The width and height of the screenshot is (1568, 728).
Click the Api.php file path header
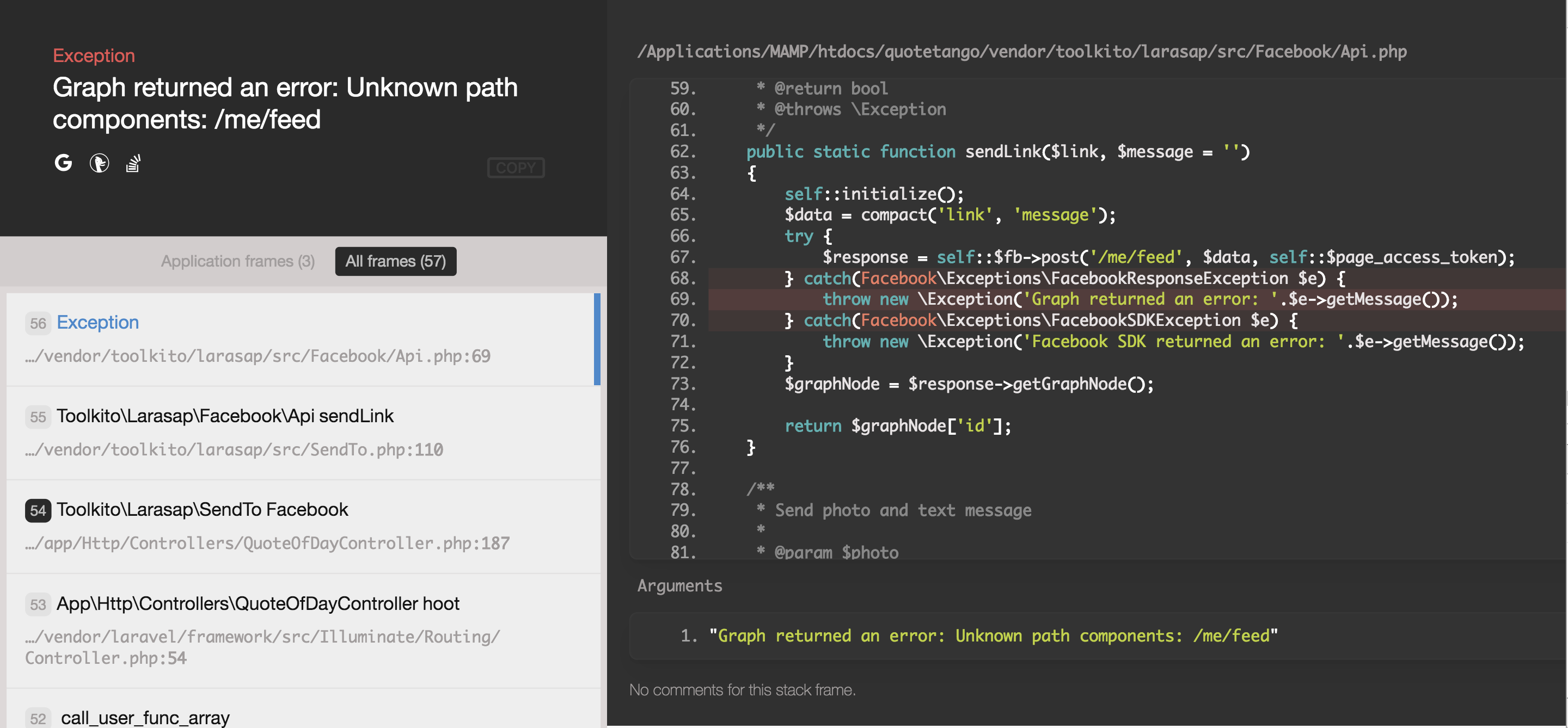coord(1021,52)
